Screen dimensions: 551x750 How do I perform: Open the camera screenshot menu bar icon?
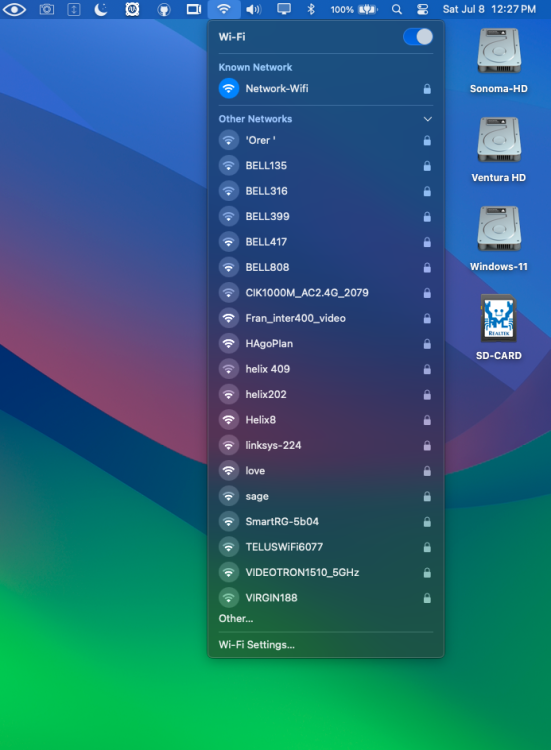click(x=46, y=9)
